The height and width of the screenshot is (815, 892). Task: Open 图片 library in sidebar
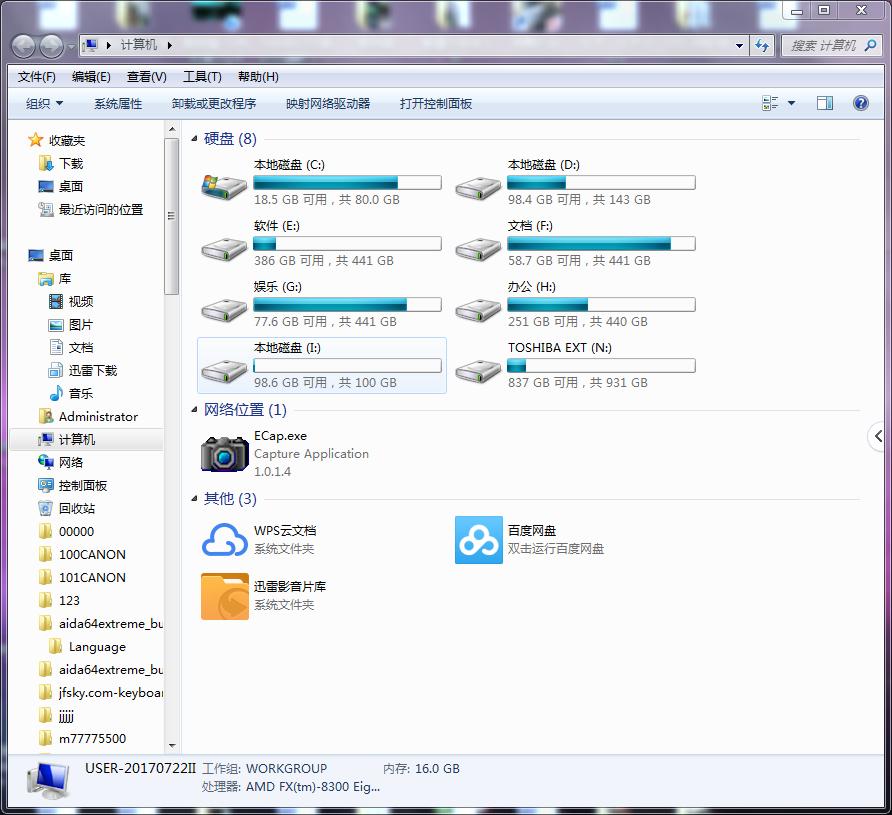pos(81,325)
